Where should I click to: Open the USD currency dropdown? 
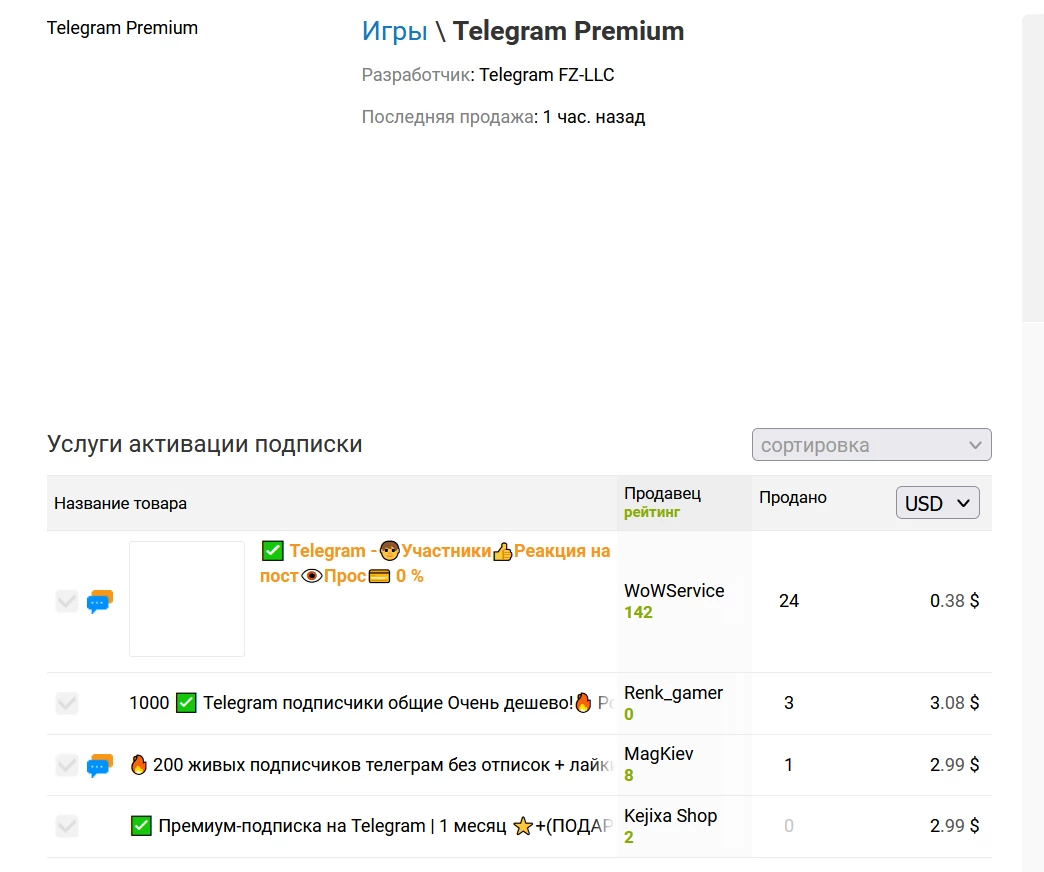937,503
